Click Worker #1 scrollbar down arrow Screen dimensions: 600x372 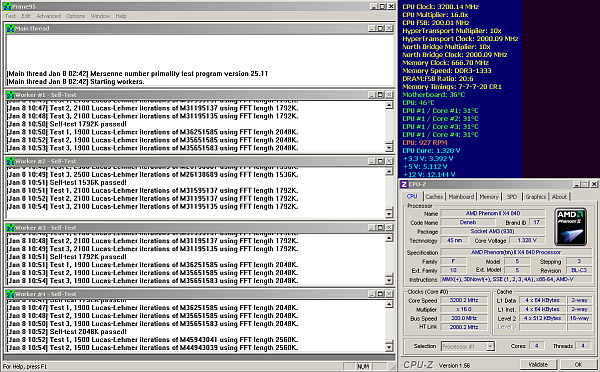tap(389, 147)
